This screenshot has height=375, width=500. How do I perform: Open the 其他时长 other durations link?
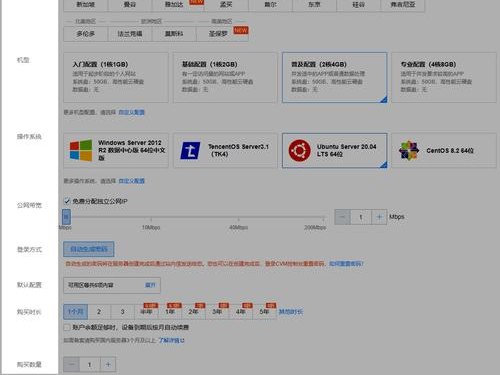point(291,312)
